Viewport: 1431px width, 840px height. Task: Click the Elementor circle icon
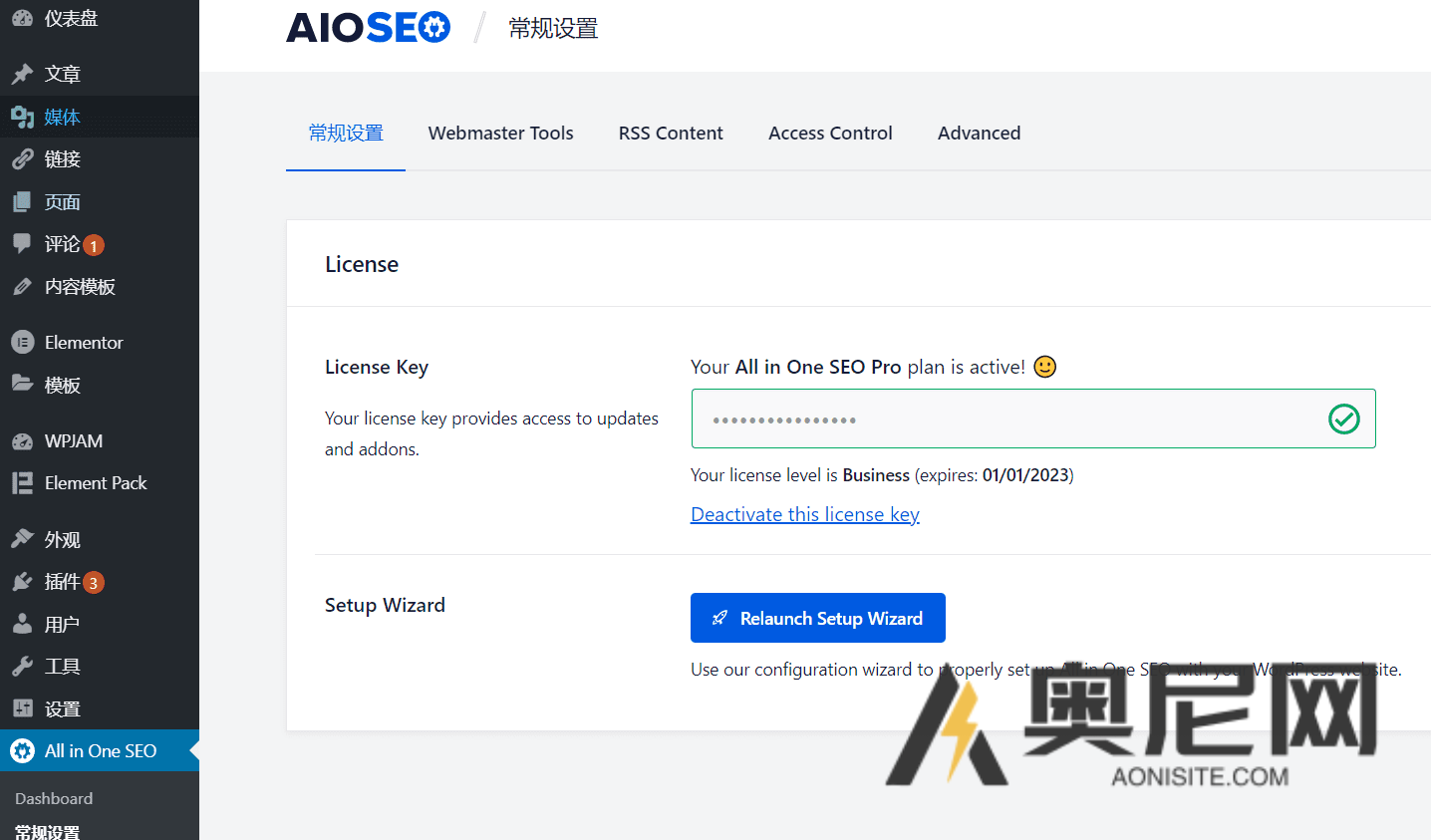22,342
